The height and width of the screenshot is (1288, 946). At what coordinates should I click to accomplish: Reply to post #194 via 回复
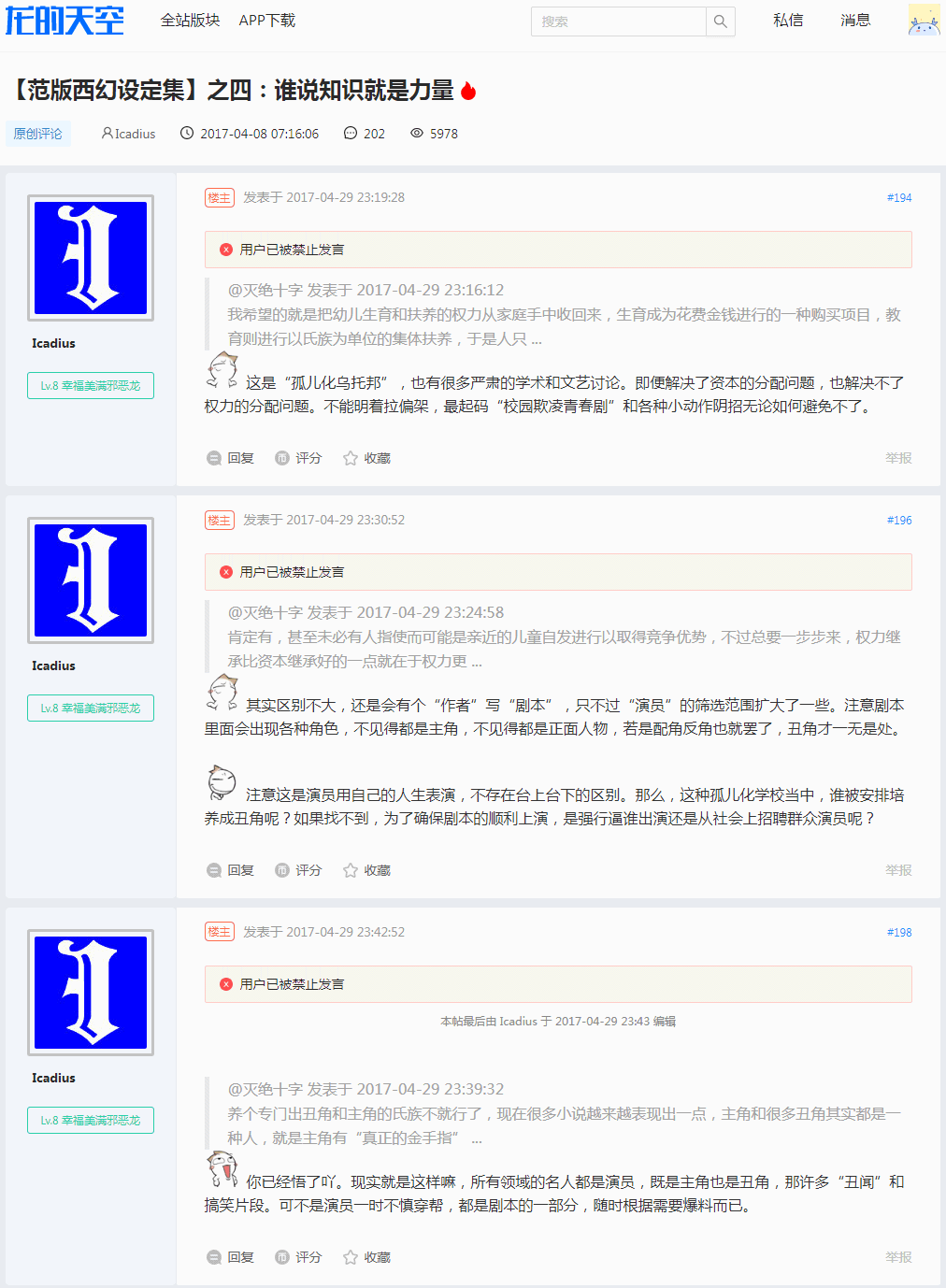tap(230, 458)
